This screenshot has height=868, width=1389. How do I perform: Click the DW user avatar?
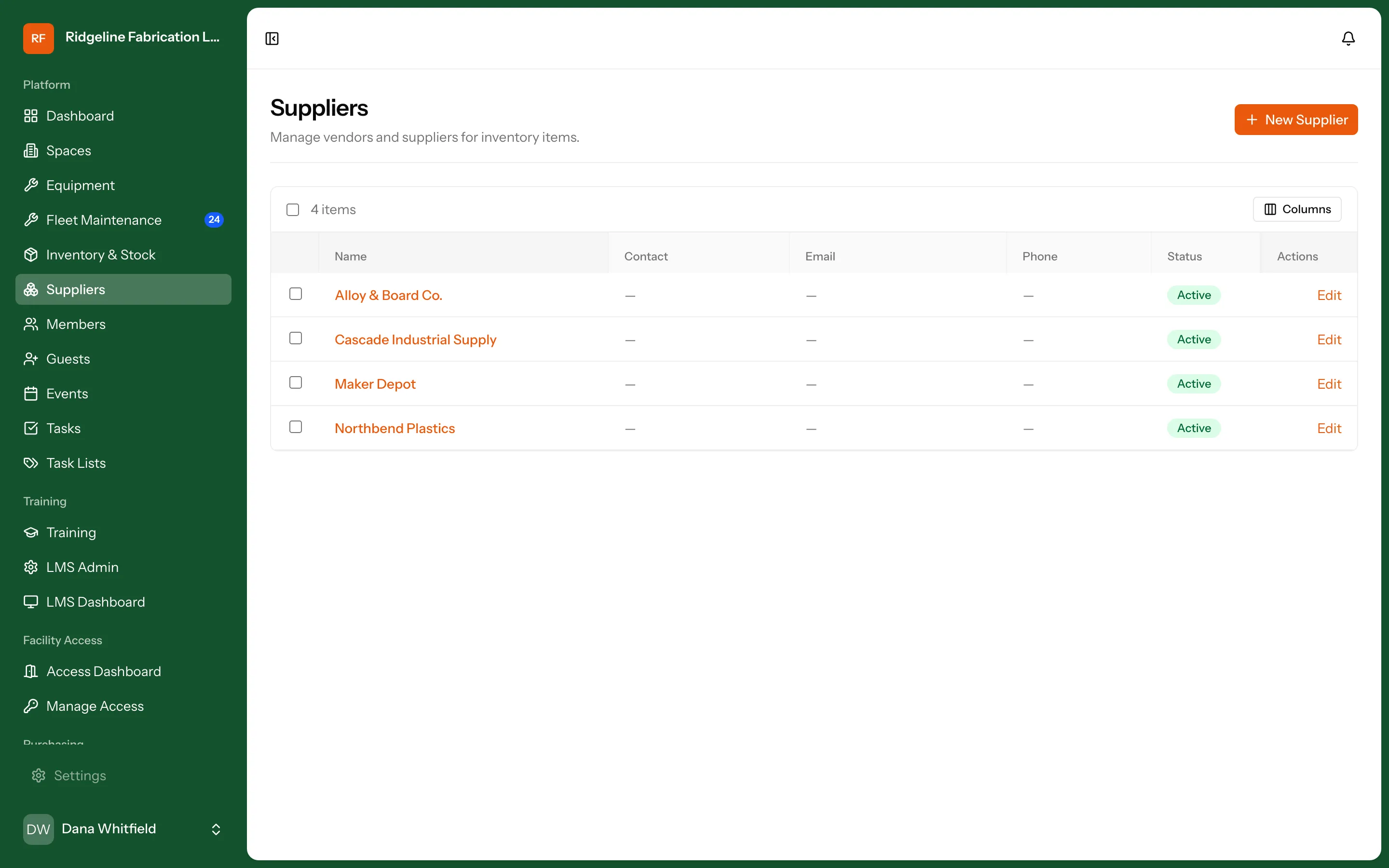coord(39,829)
